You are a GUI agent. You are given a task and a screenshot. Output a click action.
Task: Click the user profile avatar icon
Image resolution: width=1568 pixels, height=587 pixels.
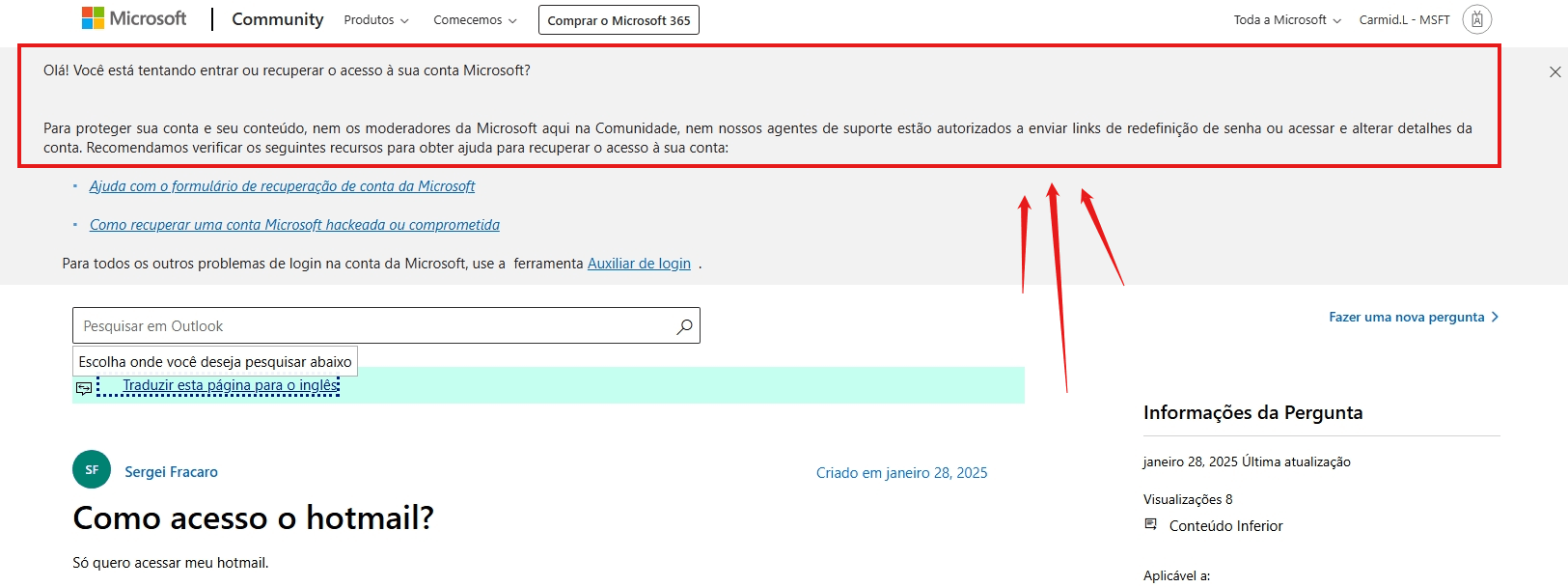click(1477, 19)
